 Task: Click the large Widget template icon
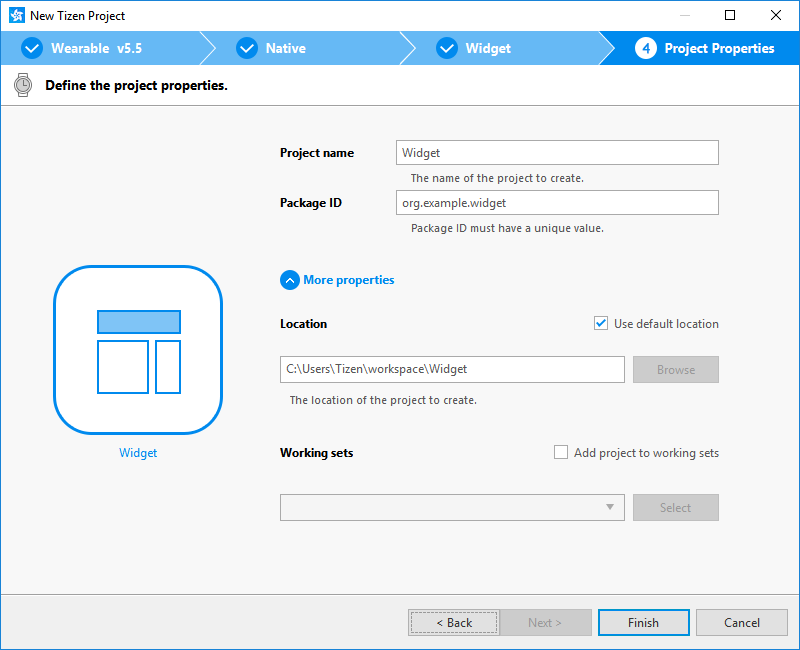(138, 349)
